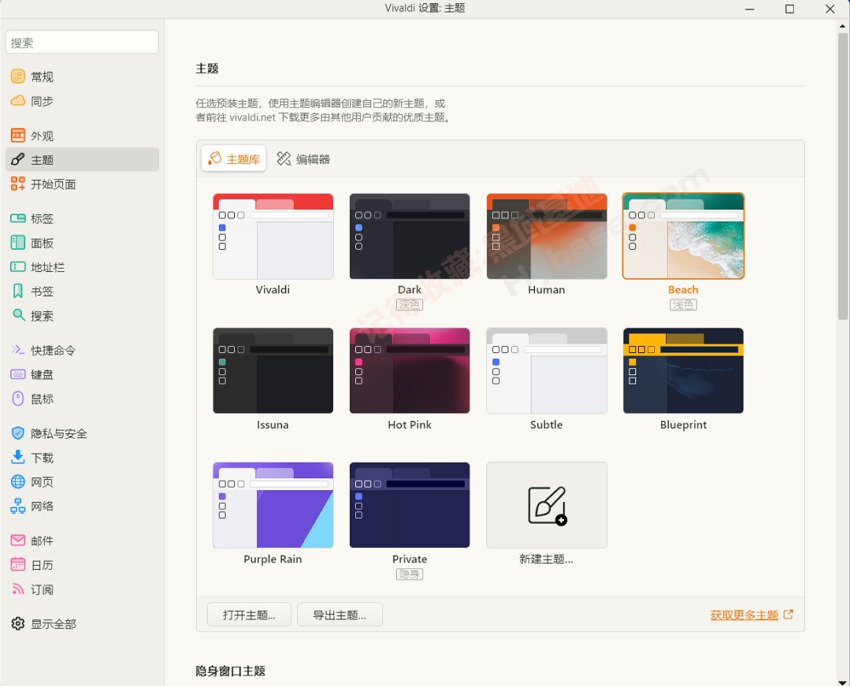
Task: Focus the 搜索 settings search field
Action: pyautogui.click(x=82, y=42)
